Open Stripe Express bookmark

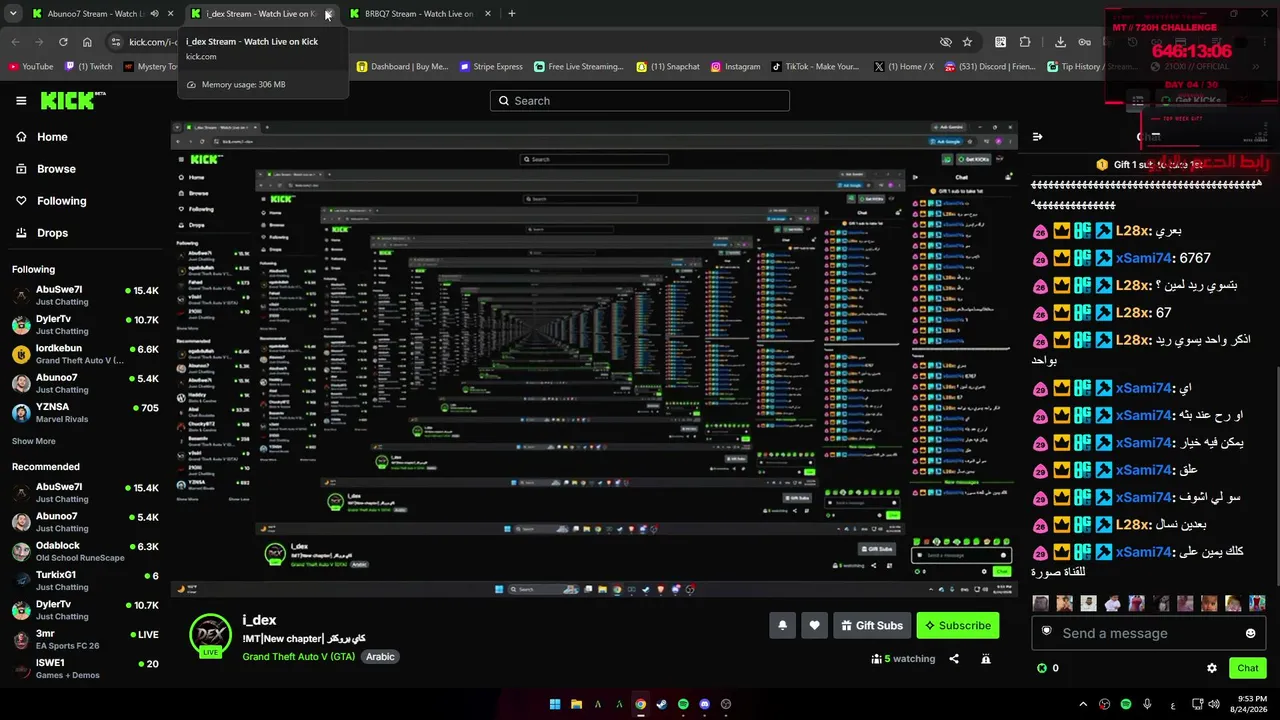pyautogui.click(x=492, y=67)
